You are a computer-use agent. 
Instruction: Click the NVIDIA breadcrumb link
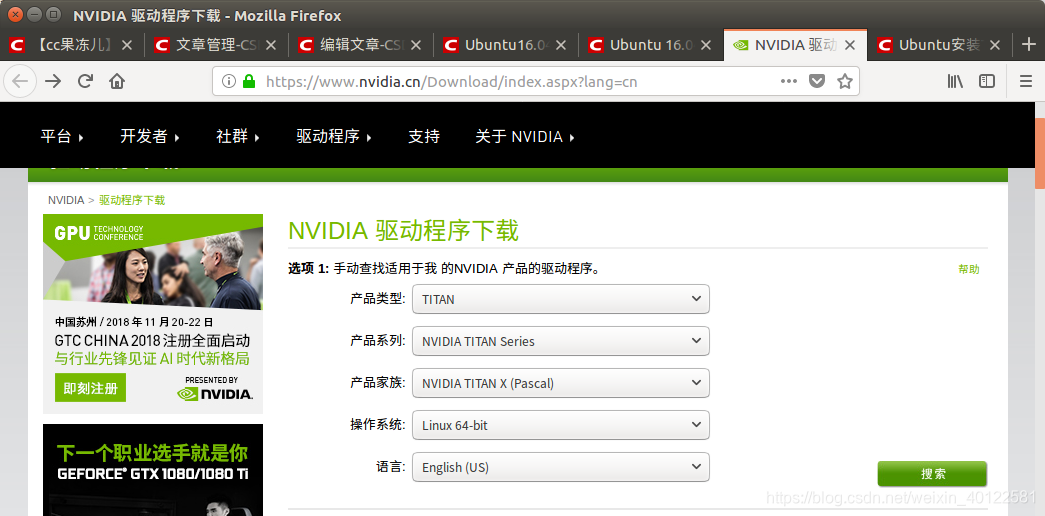[66, 200]
